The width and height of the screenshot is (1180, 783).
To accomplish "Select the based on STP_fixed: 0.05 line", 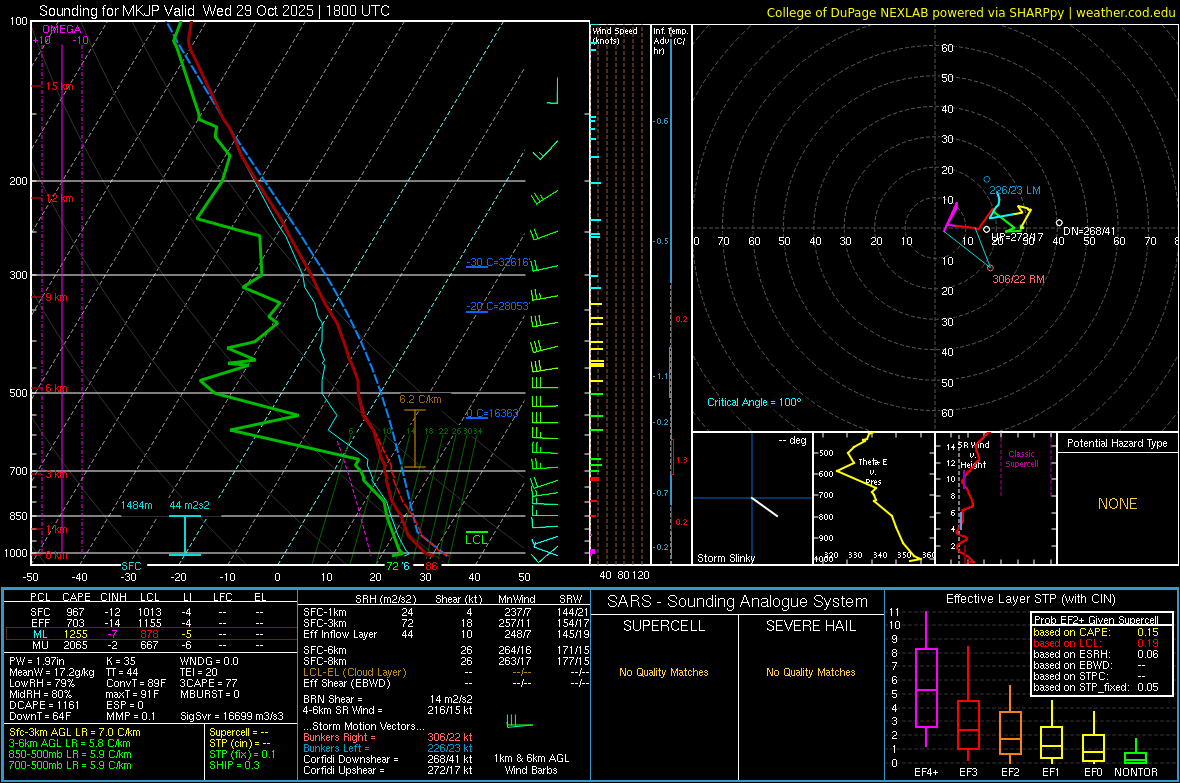I will tap(1096, 687).
